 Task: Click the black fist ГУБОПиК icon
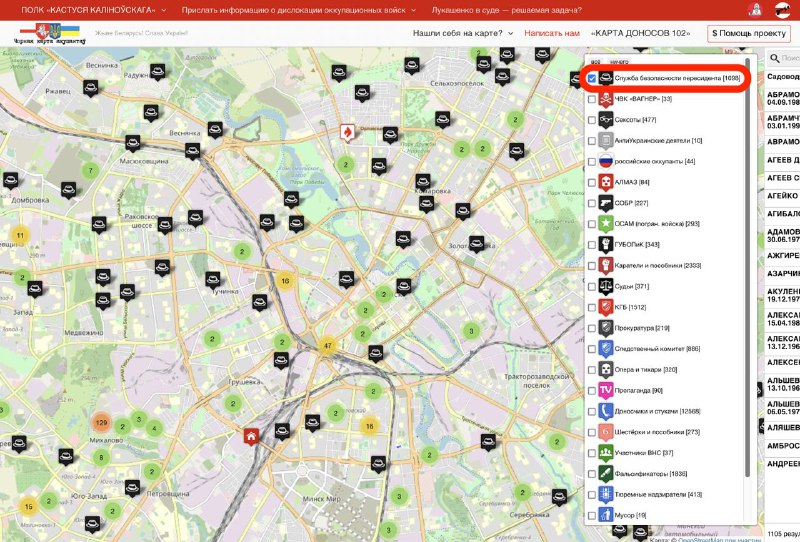tap(606, 244)
